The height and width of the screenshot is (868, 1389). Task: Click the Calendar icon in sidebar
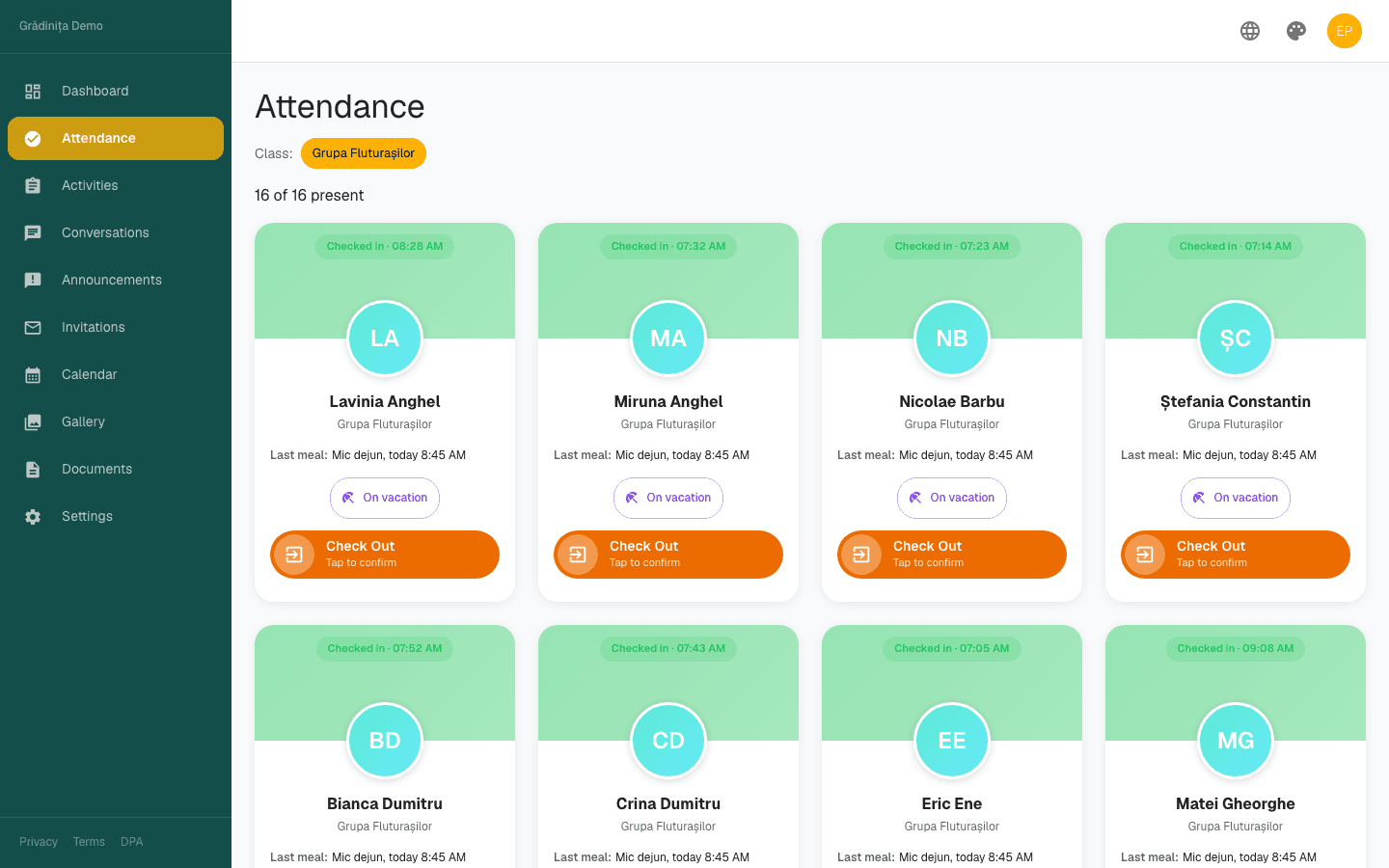(33, 375)
